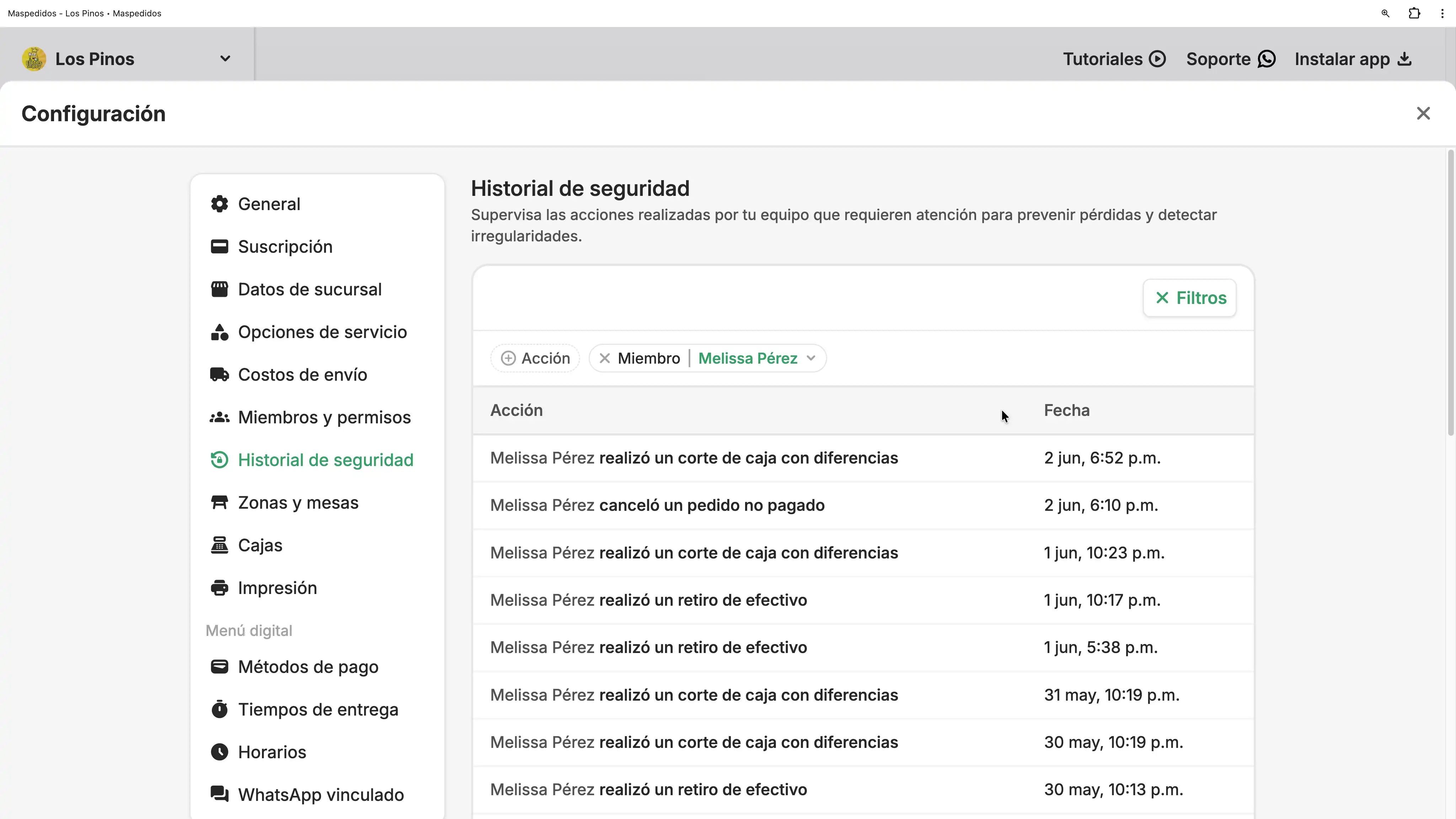This screenshot has height=819, width=1456.
Task: Click the Acción column header
Action: pos(516,410)
